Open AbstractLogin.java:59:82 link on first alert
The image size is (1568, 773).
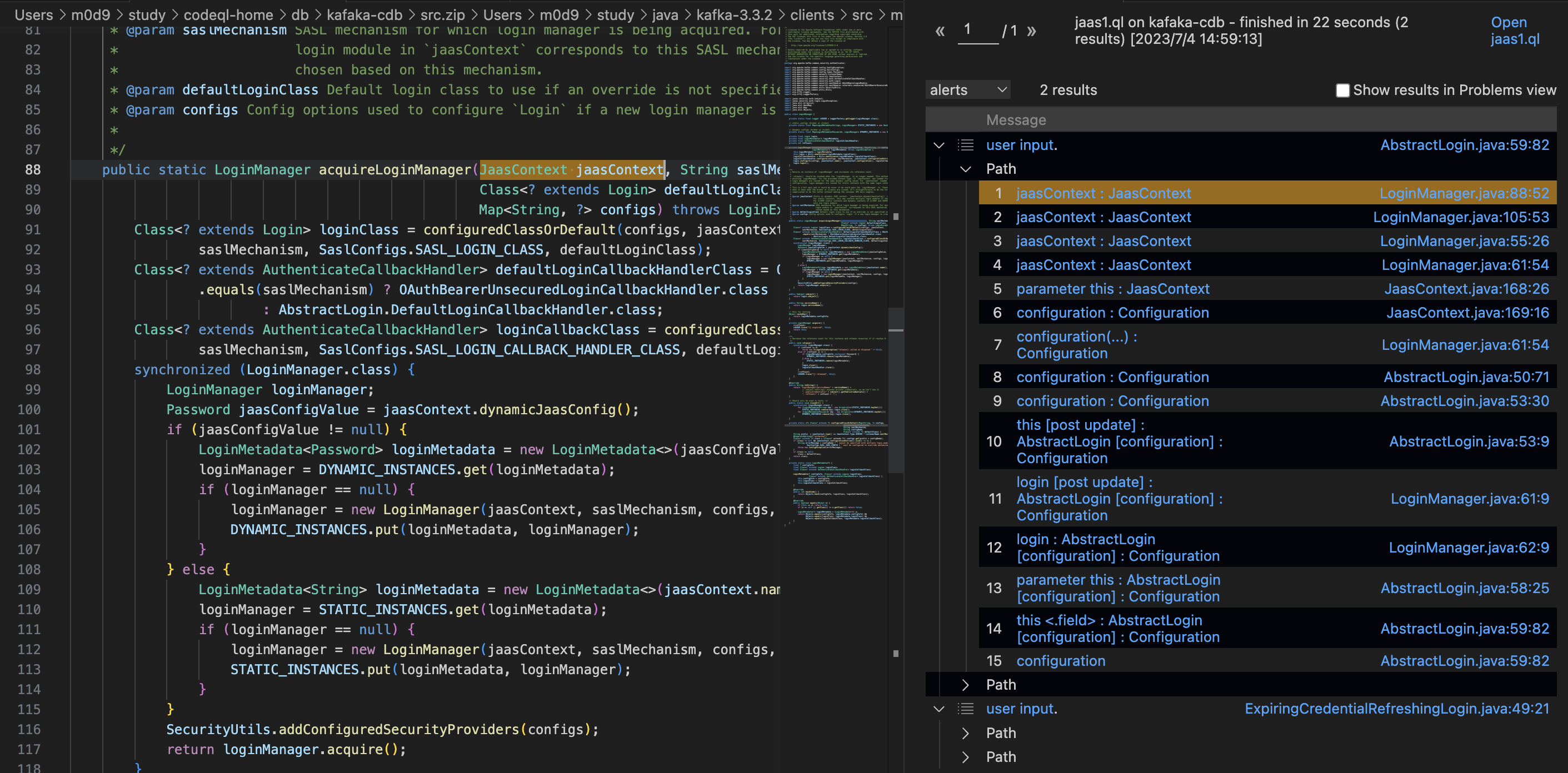click(x=1465, y=145)
